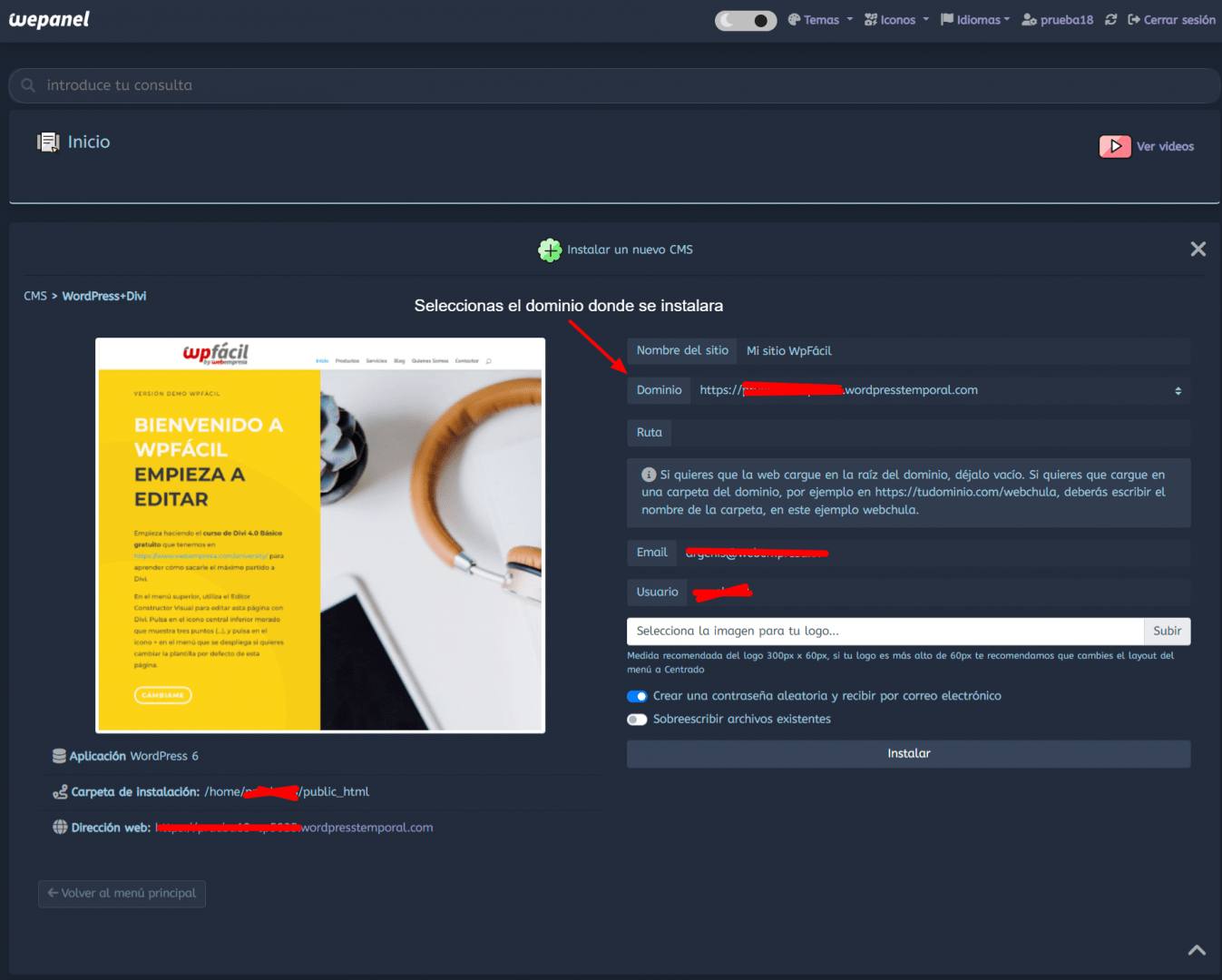This screenshot has width=1222, height=980.
Task: Open the Idiomas dropdown menu
Action: pyautogui.click(x=975, y=20)
